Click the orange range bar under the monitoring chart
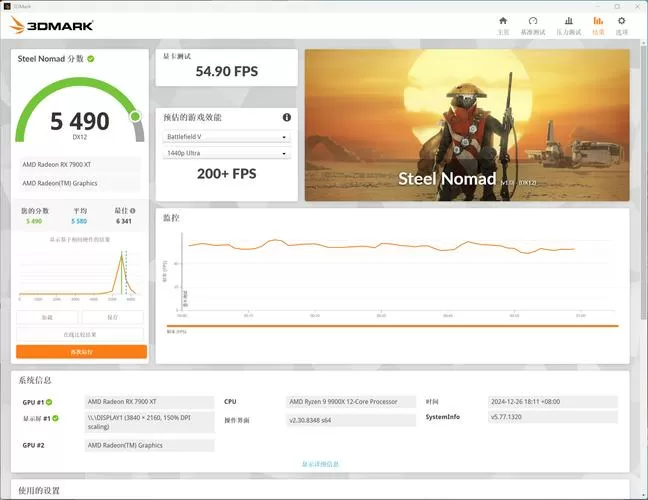648x500 pixels. click(x=392, y=326)
